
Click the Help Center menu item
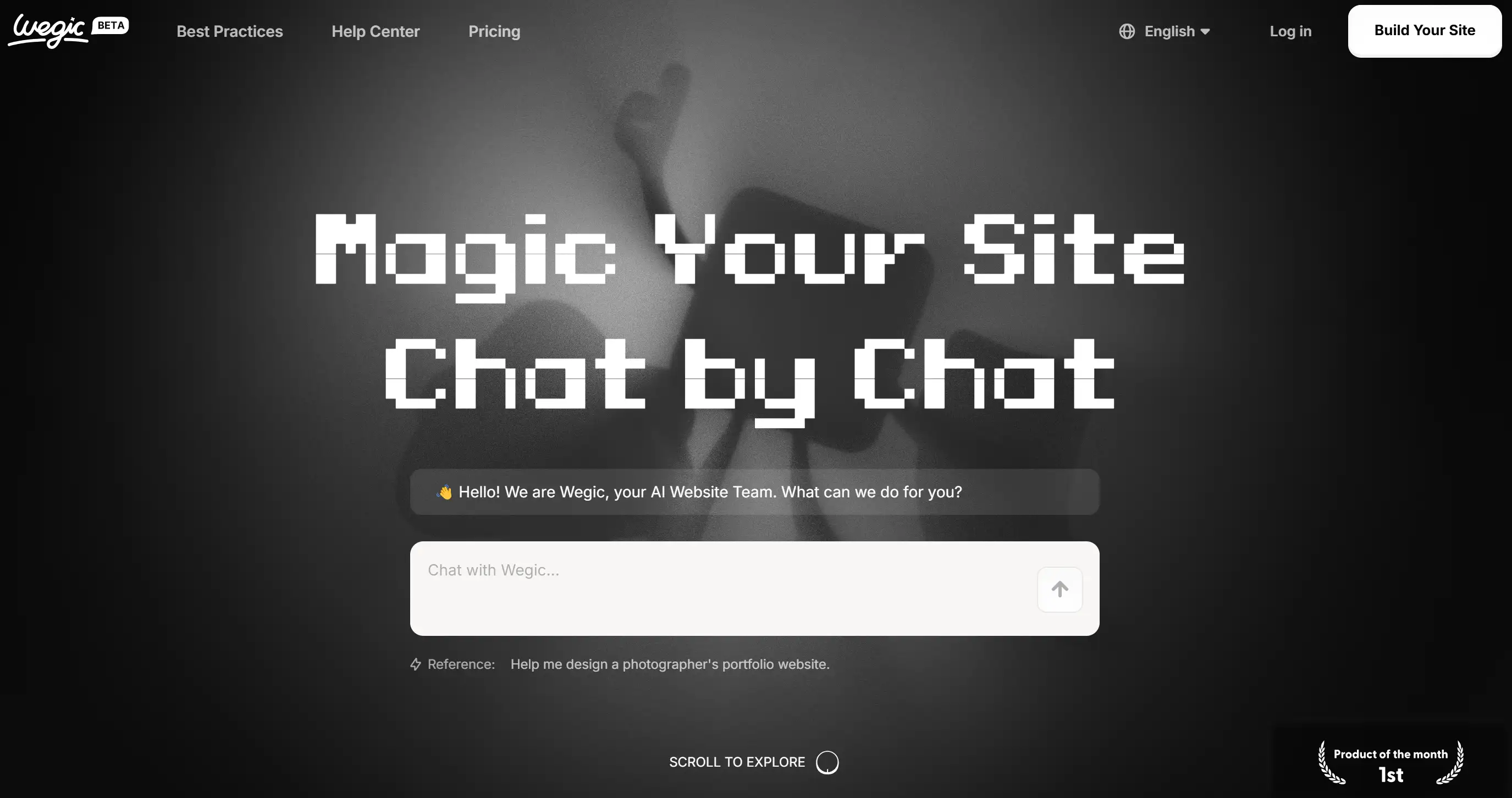375,31
